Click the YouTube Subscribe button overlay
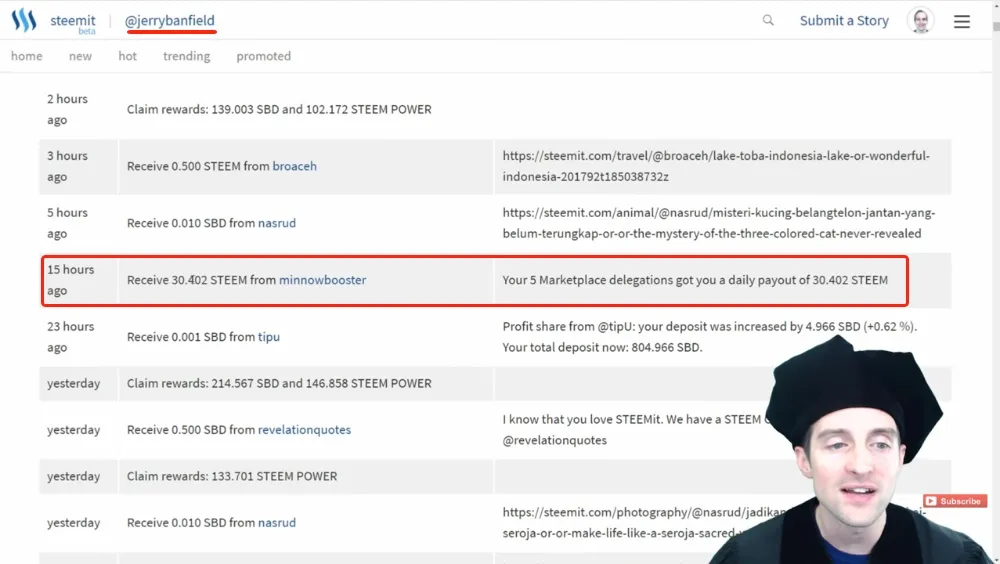This screenshot has width=1000, height=564. point(955,501)
